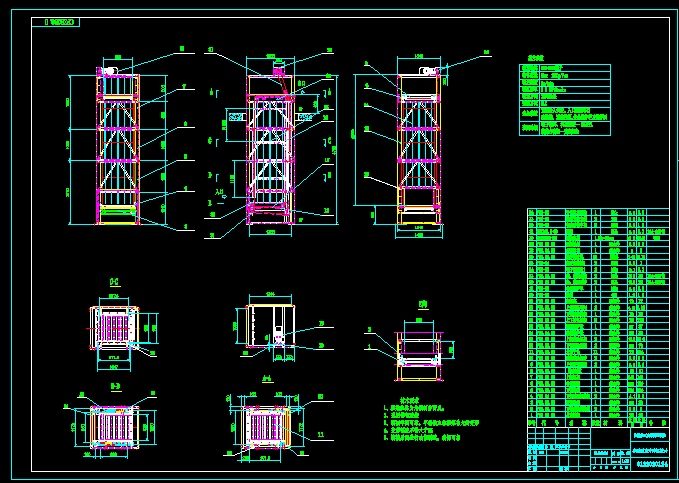Click the middle elevation view of the tower
679x483 pixels.
click(x=271, y=144)
